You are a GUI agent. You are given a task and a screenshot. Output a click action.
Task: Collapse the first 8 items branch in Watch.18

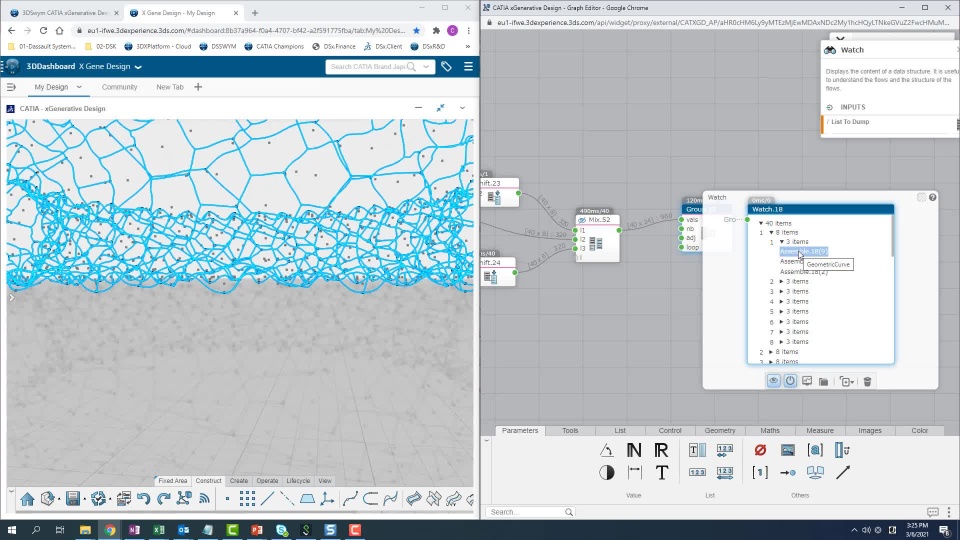pos(771,233)
